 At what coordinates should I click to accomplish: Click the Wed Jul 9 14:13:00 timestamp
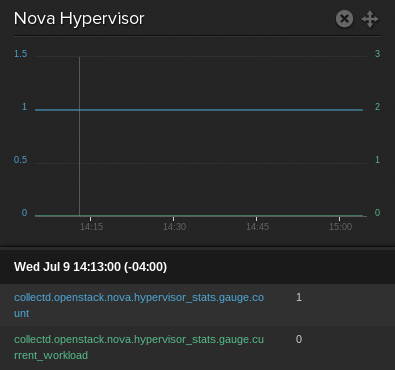tap(90, 267)
